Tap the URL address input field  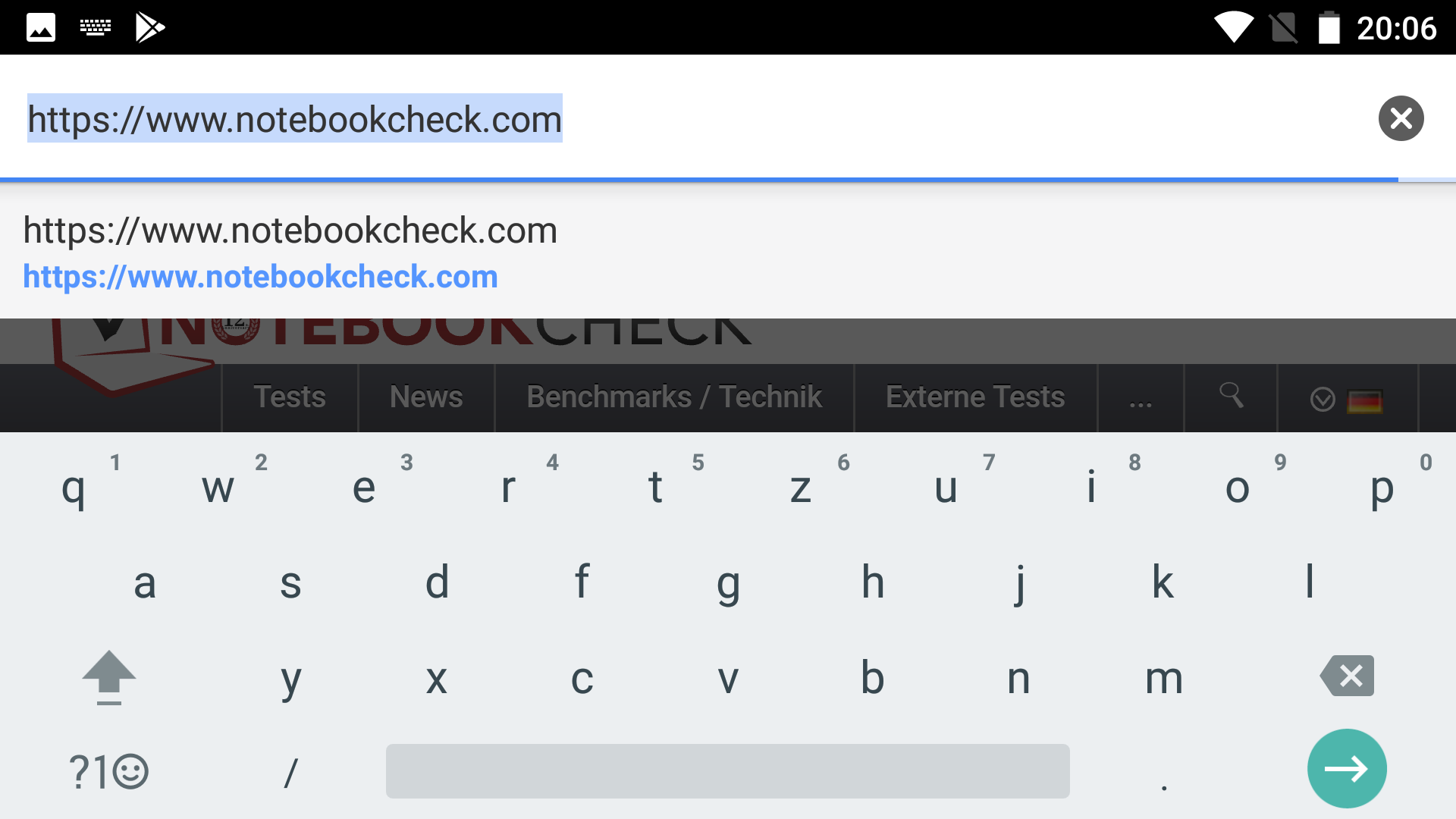coord(682,119)
